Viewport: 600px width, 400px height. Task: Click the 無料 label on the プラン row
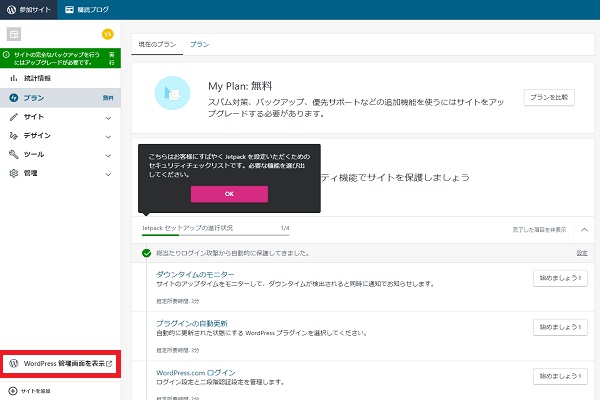(x=108, y=98)
